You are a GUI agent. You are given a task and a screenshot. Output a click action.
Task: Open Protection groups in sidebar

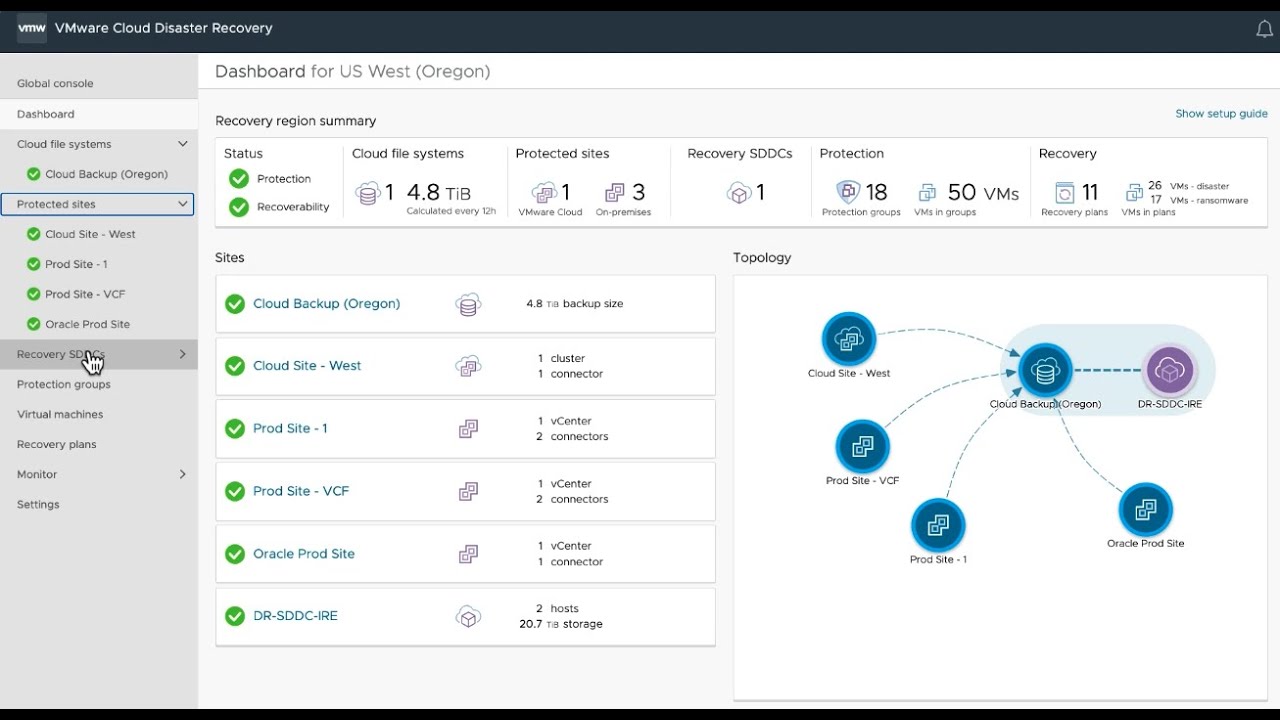click(64, 384)
